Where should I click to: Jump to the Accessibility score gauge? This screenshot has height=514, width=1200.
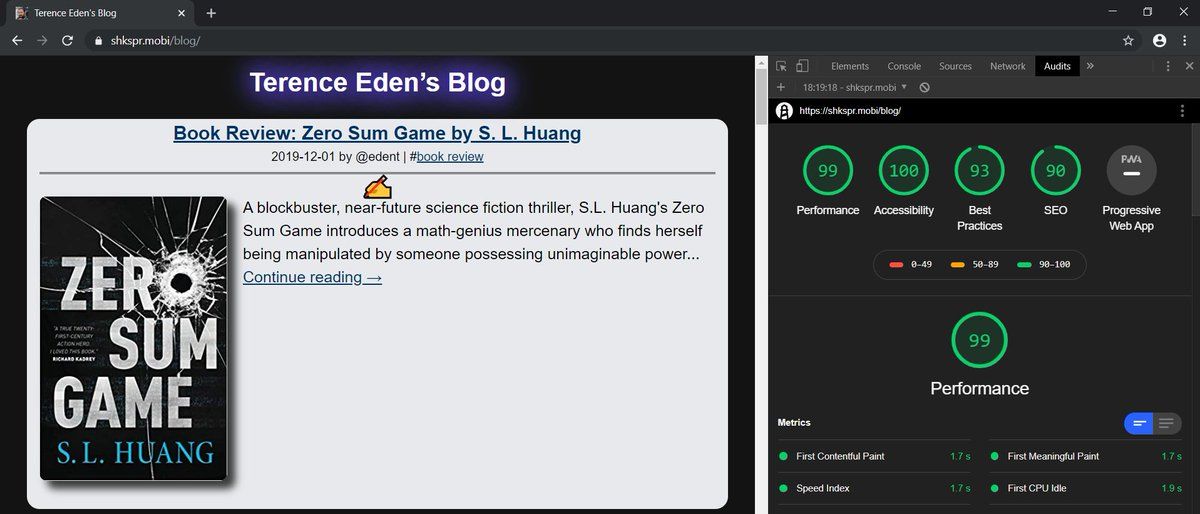[x=903, y=171]
